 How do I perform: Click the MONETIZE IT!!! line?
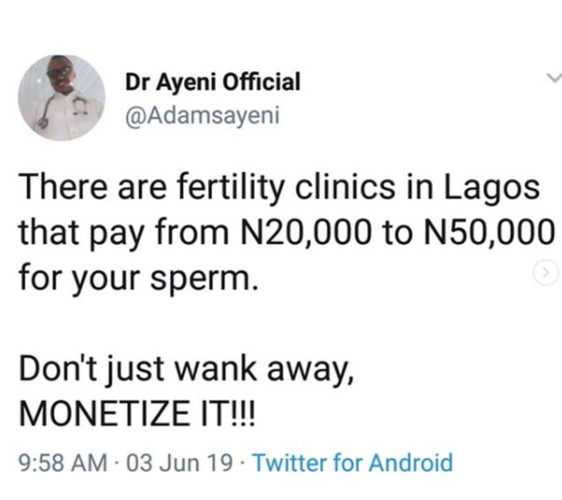tap(137, 413)
